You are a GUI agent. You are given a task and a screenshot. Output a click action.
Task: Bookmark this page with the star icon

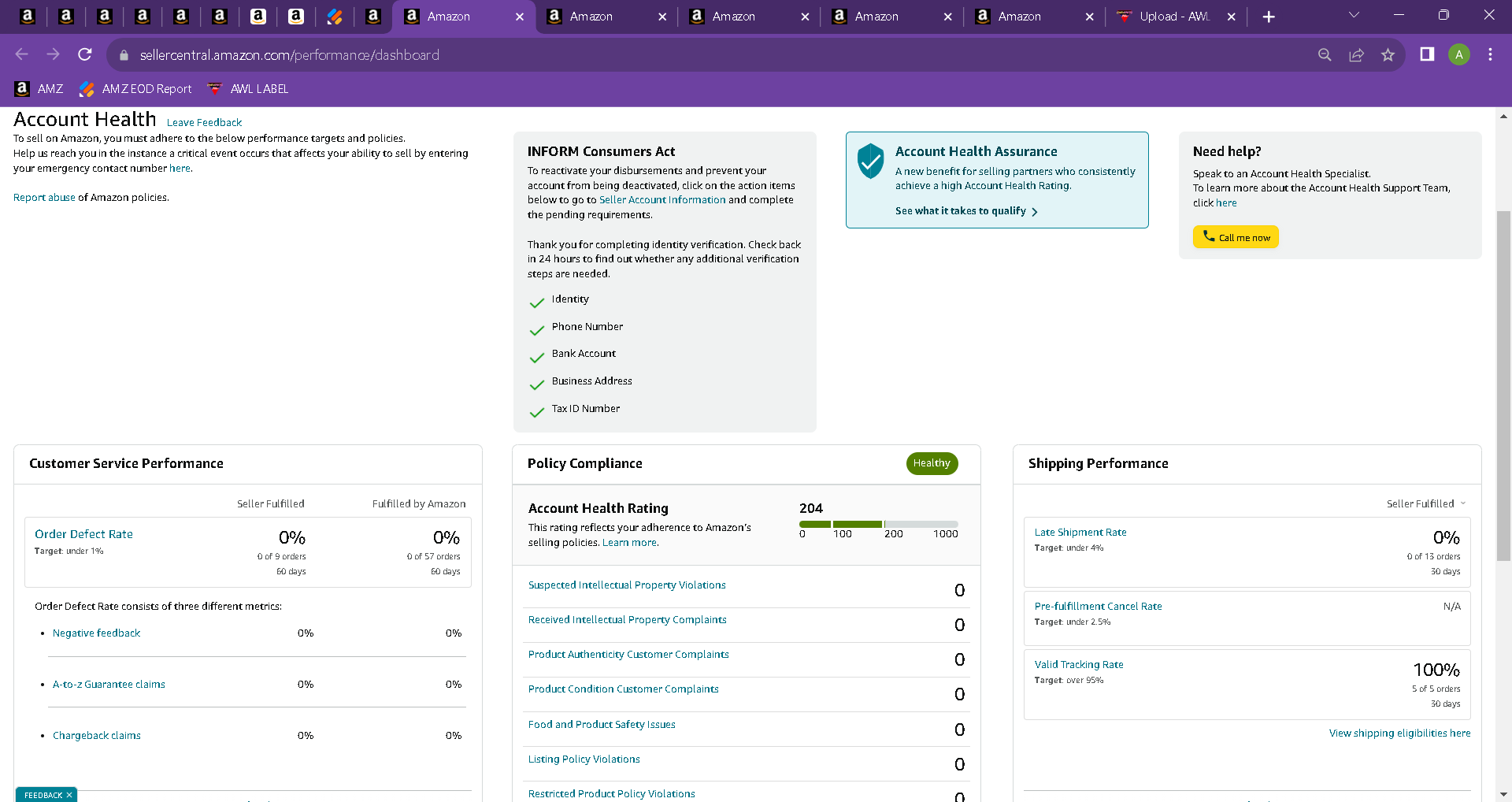(x=1388, y=54)
